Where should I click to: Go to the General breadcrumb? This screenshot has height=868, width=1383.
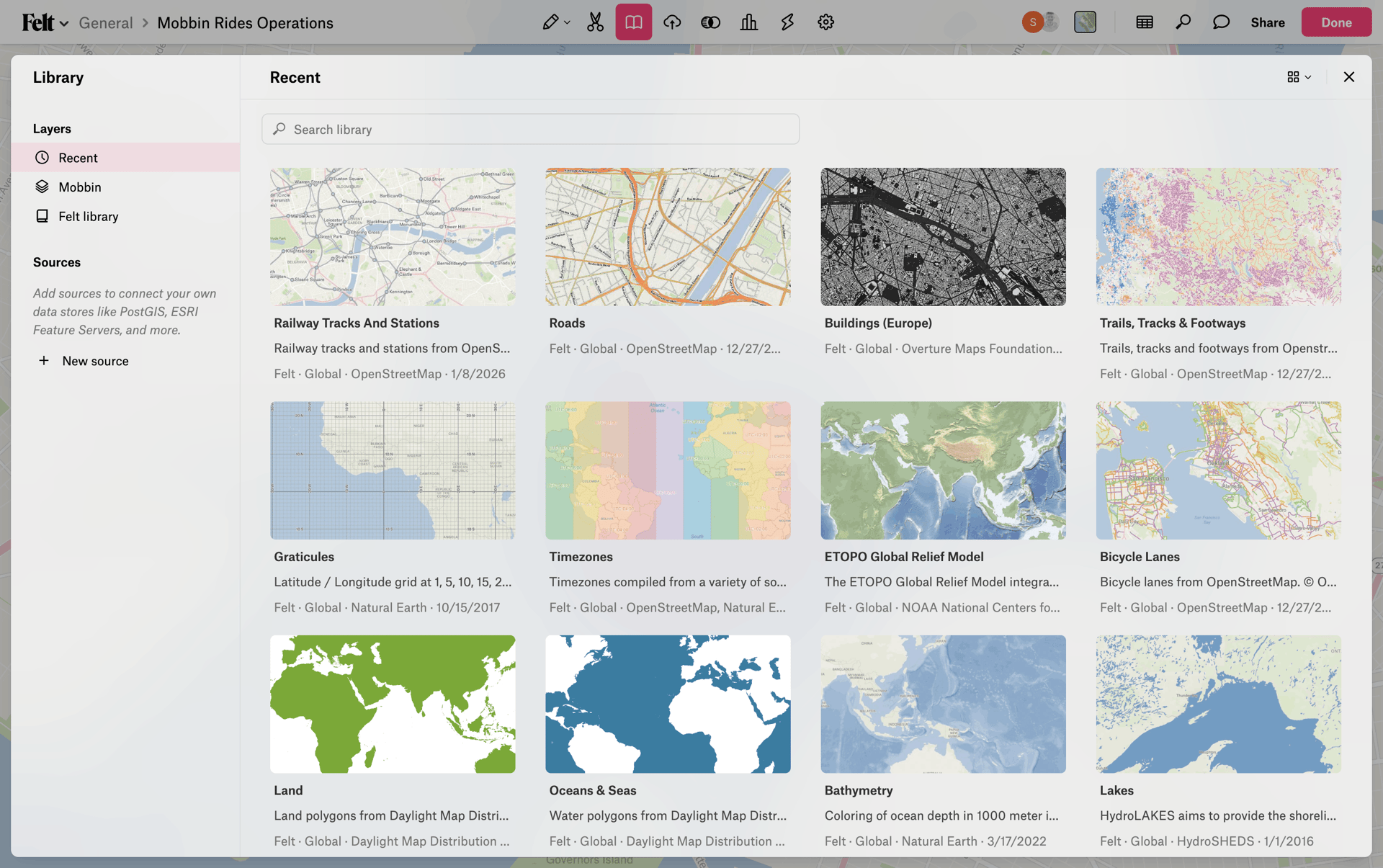tap(106, 23)
